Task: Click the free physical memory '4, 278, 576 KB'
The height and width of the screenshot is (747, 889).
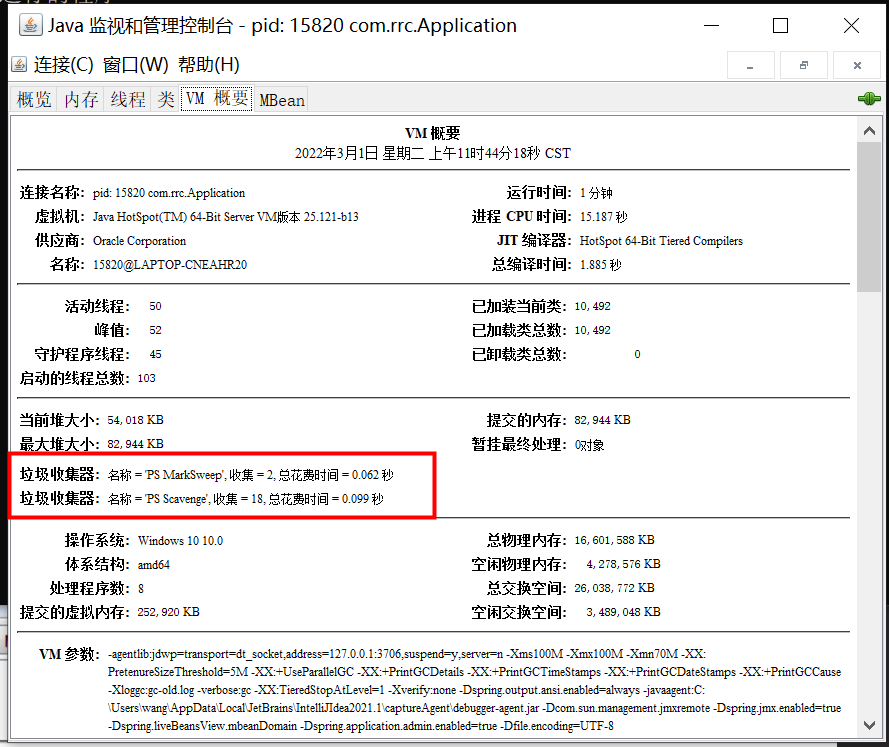Action: pyautogui.click(x=624, y=564)
